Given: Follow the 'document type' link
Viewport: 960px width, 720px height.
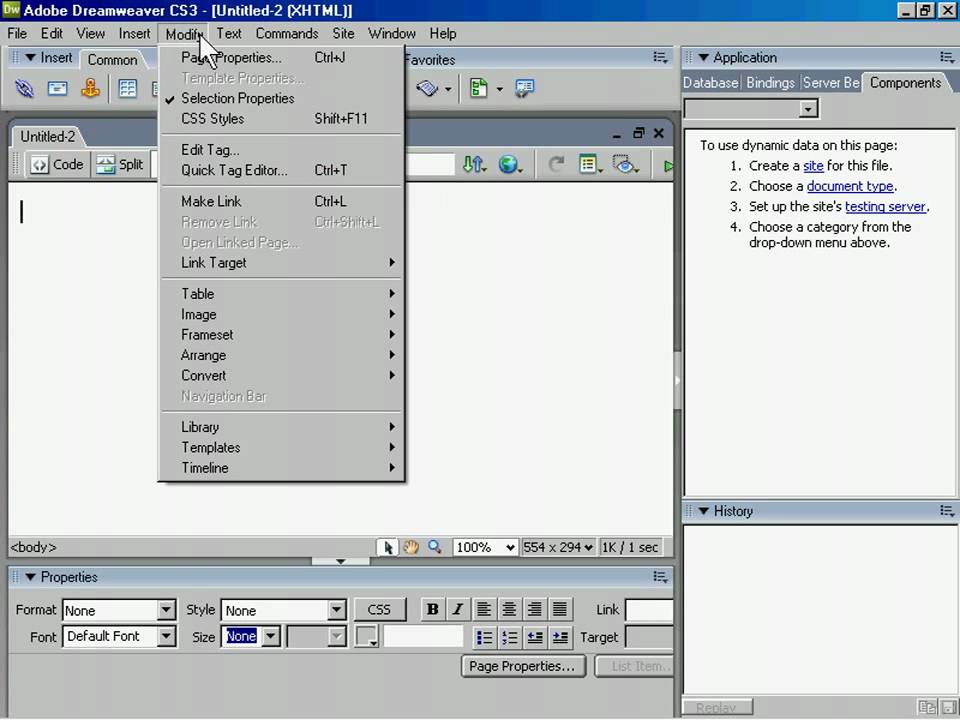Looking at the screenshot, I should [850, 186].
